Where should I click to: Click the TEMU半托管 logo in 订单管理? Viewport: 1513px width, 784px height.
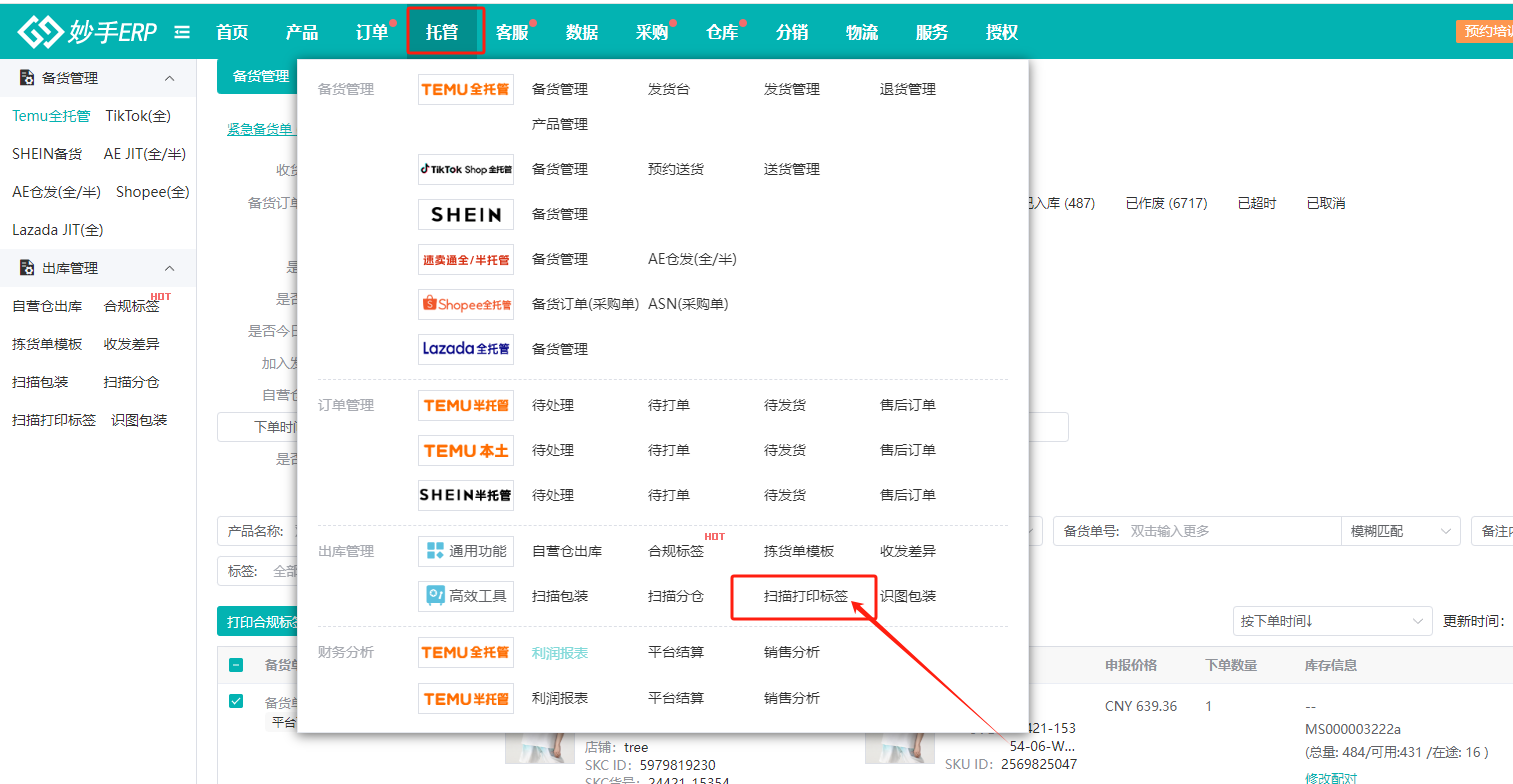pos(466,405)
